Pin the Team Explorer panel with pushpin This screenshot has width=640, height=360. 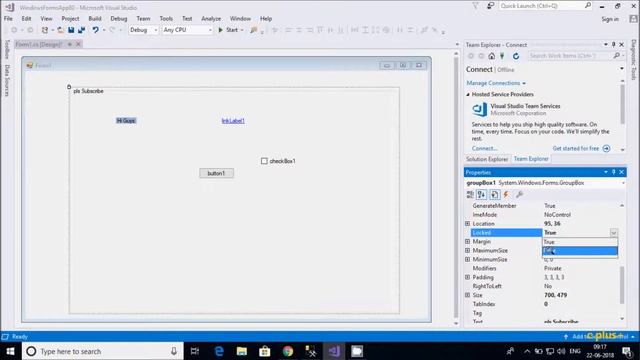coord(613,44)
